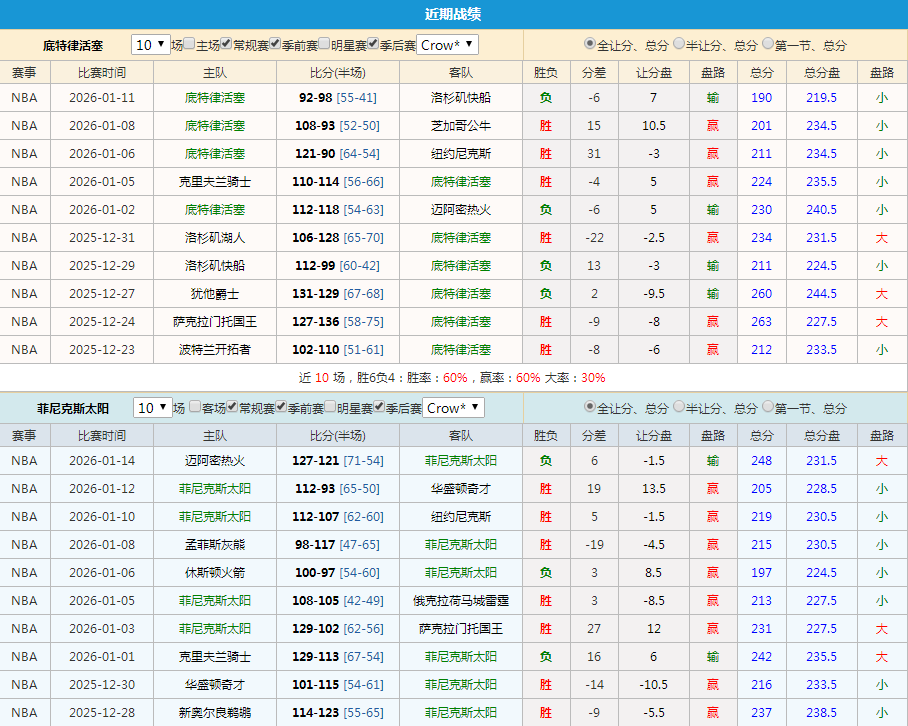The image size is (908, 726).
Task: Open the 萨克拉门托国王 team link
Action: point(216,321)
